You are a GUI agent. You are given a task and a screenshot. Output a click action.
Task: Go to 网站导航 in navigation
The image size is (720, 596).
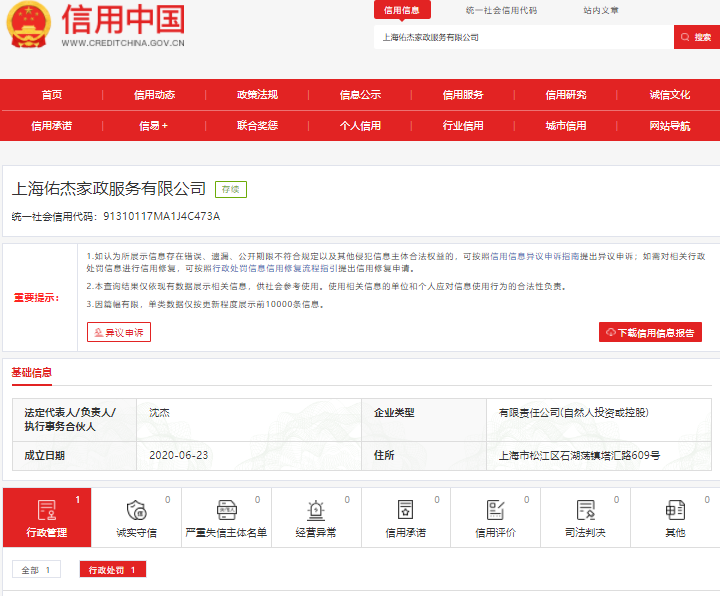coord(669,126)
